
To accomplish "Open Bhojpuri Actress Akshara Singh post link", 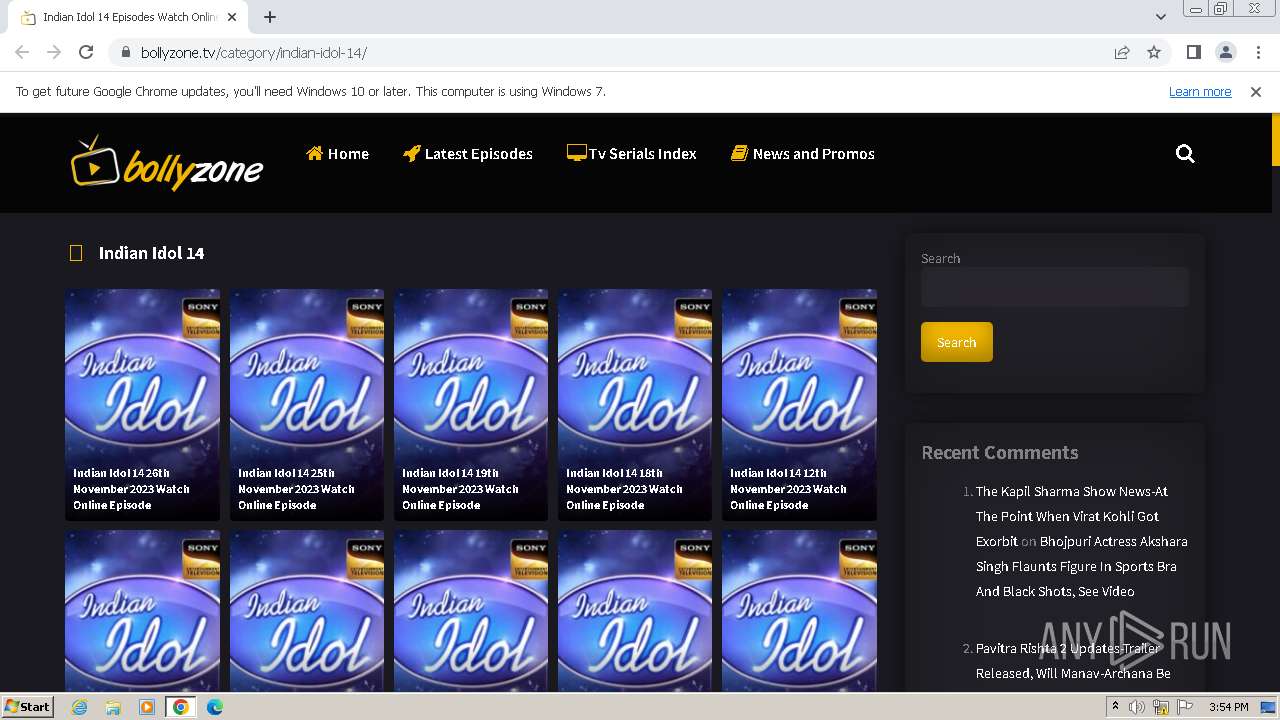I will [1082, 566].
